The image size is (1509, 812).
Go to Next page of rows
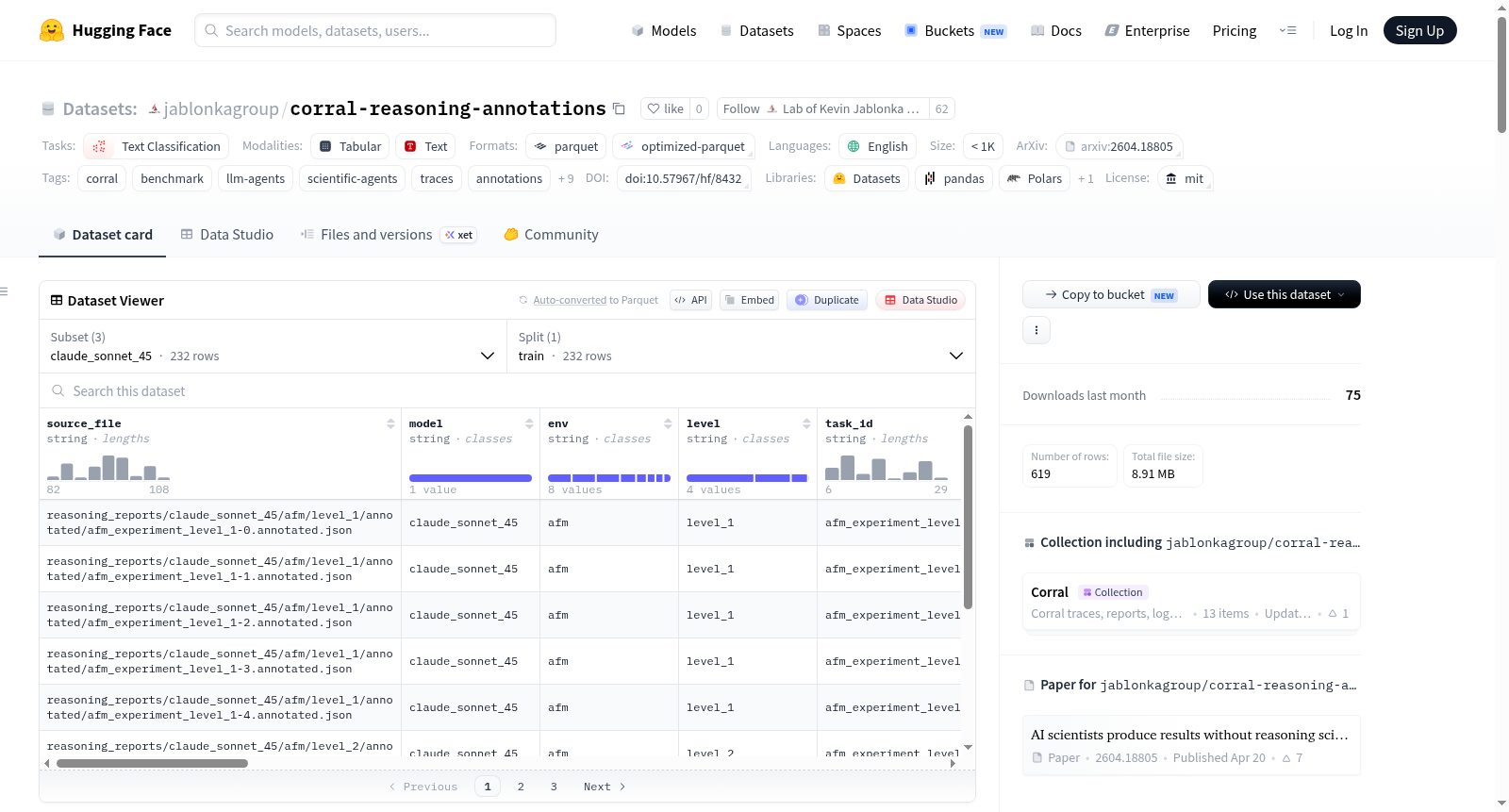tap(605, 787)
